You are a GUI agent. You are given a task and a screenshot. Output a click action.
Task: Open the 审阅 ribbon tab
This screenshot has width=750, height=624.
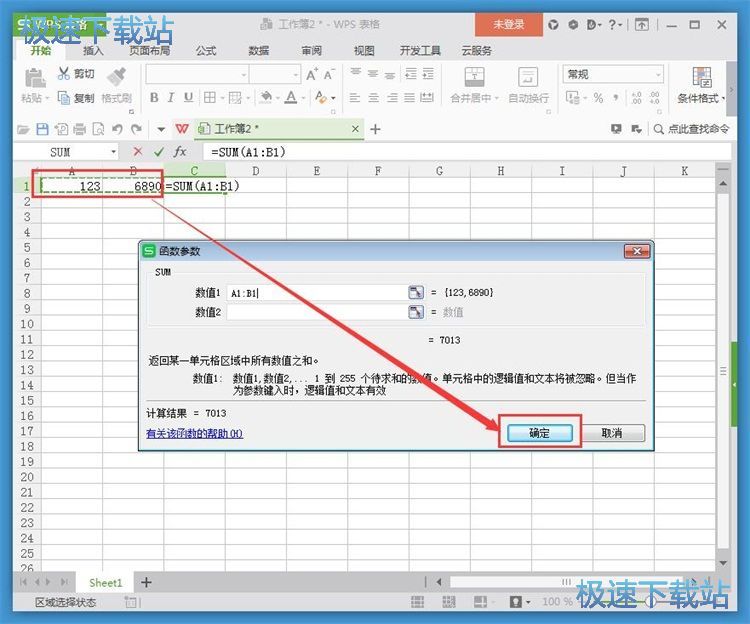pyautogui.click(x=311, y=51)
